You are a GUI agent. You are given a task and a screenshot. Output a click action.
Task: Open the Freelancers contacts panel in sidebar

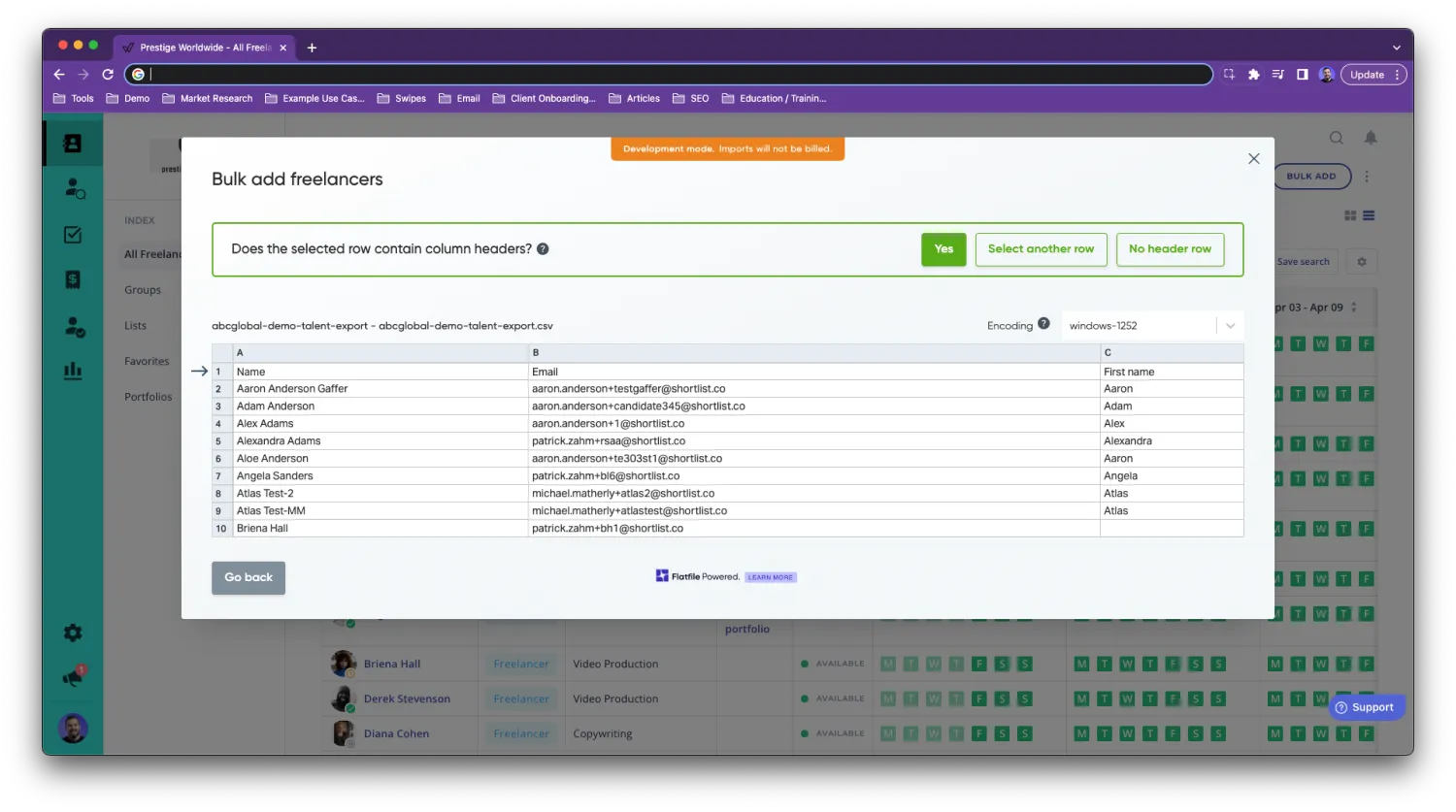pos(73,143)
